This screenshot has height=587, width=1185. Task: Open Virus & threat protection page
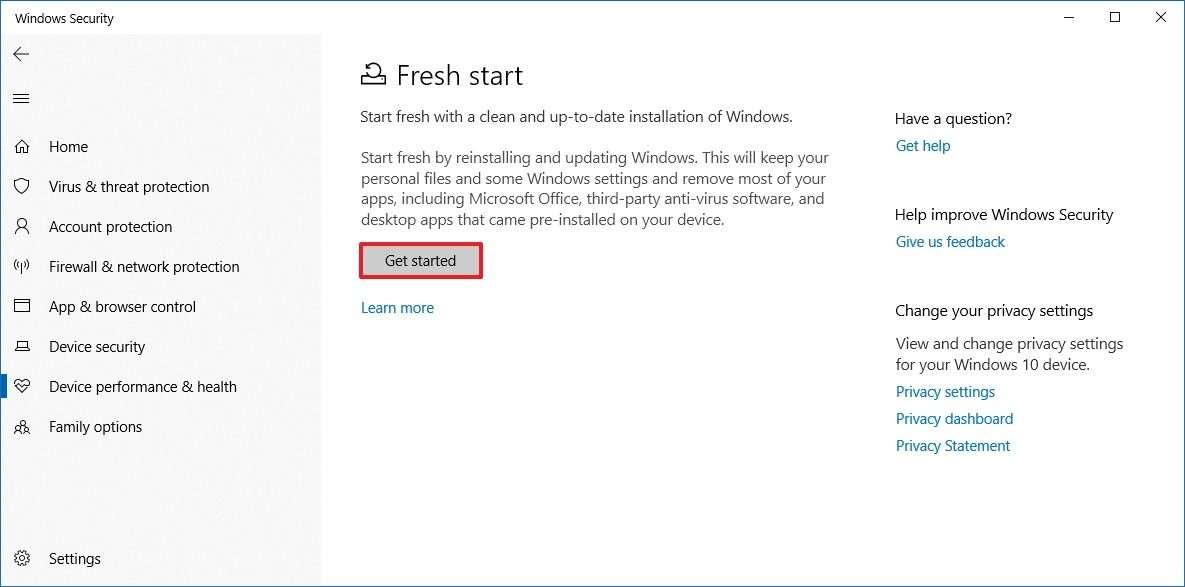[x=129, y=187]
